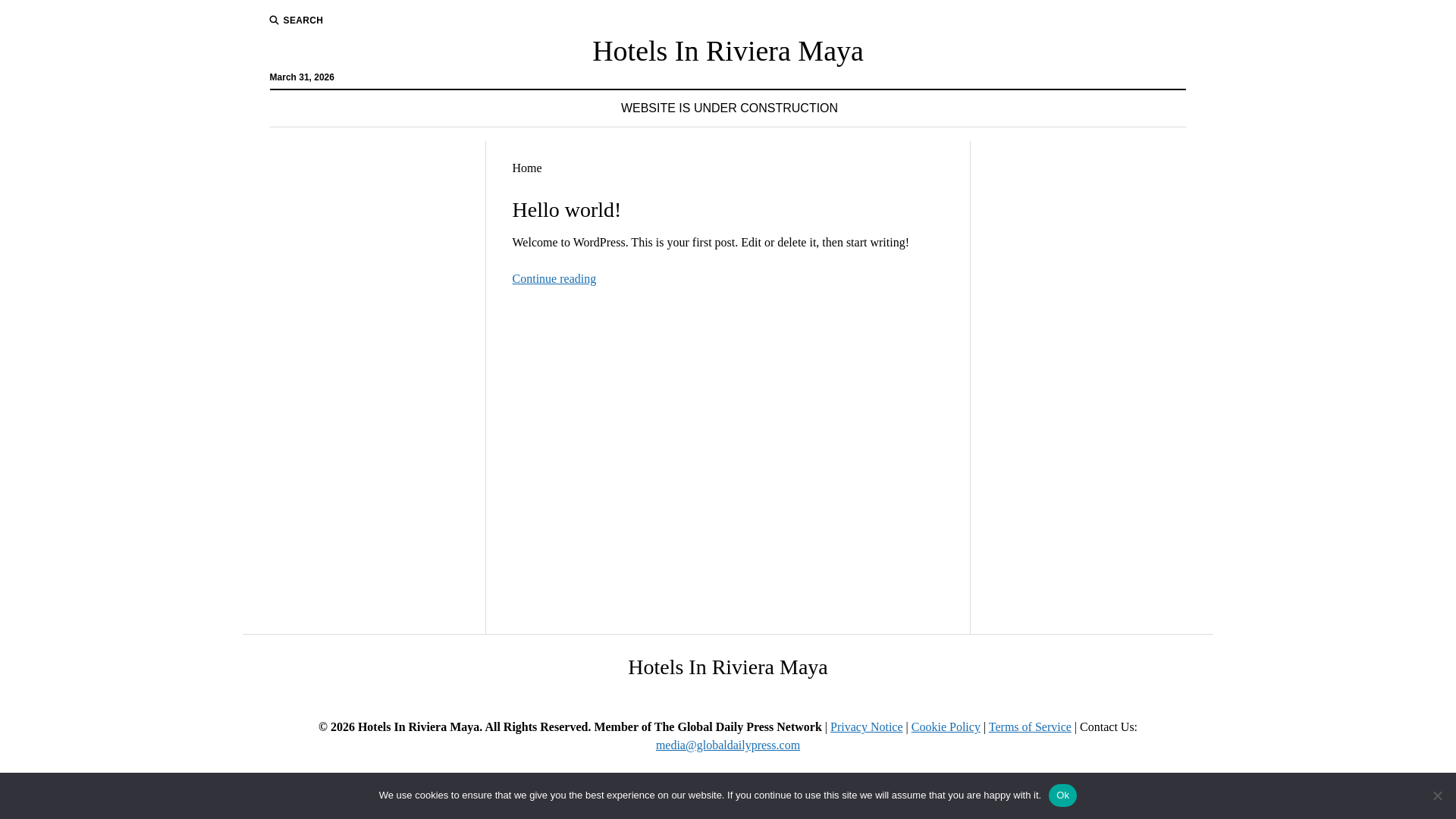Viewport: 1456px width, 819px height.
Task: Open the Hello world! post title
Action: 566,210
